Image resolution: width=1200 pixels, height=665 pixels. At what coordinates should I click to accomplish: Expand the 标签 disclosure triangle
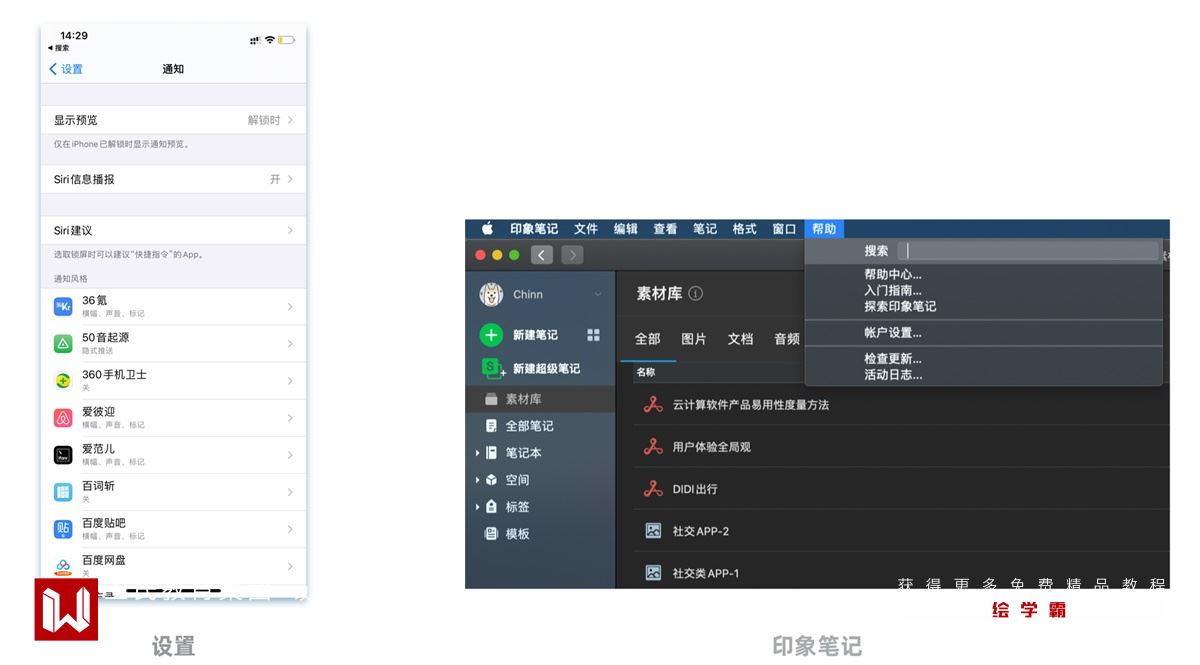pyautogui.click(x=478, y=507)
